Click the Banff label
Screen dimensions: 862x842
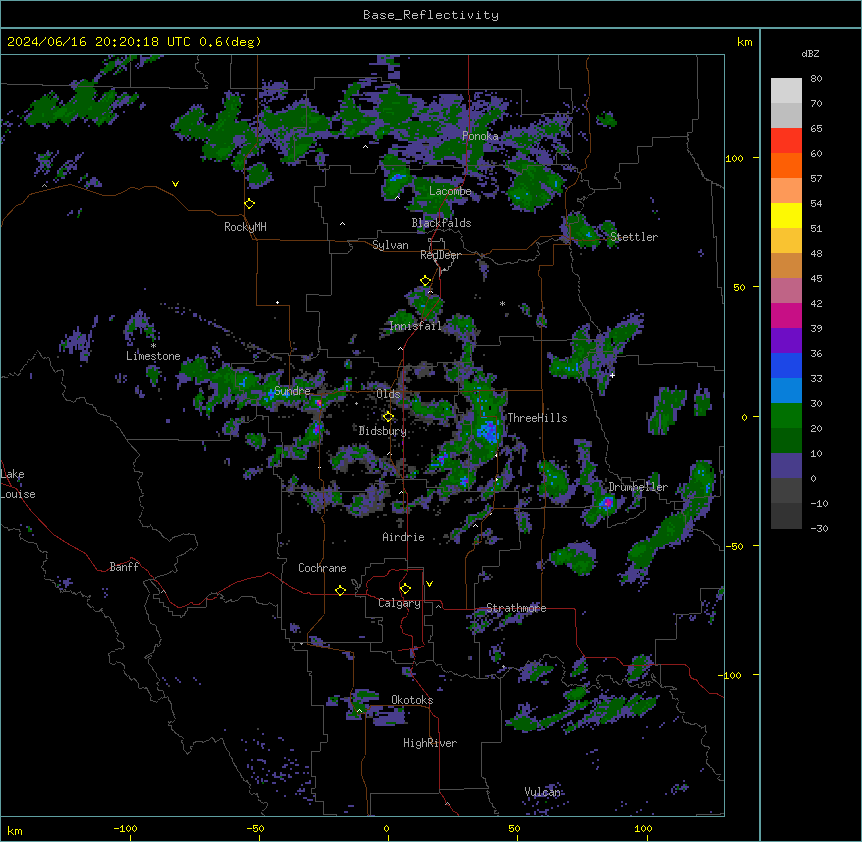tap(124, 567)
